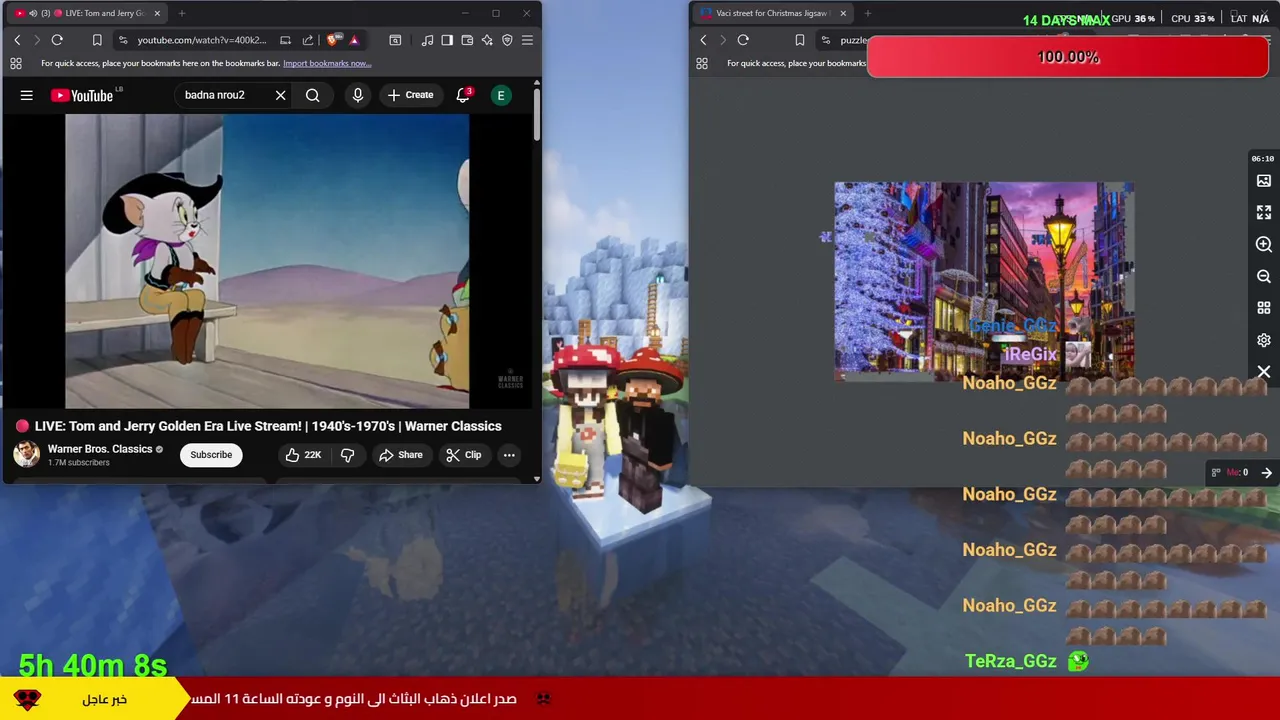
Task: Click the Tom and Jerry video player
Action: click(267, 261)
